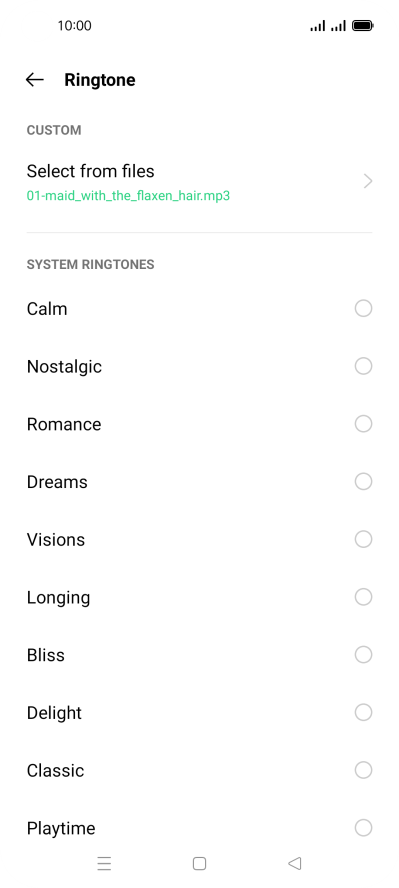The image size is (399, 888).
Task: Open the Select from files chevron
Action: pos(368,181)
